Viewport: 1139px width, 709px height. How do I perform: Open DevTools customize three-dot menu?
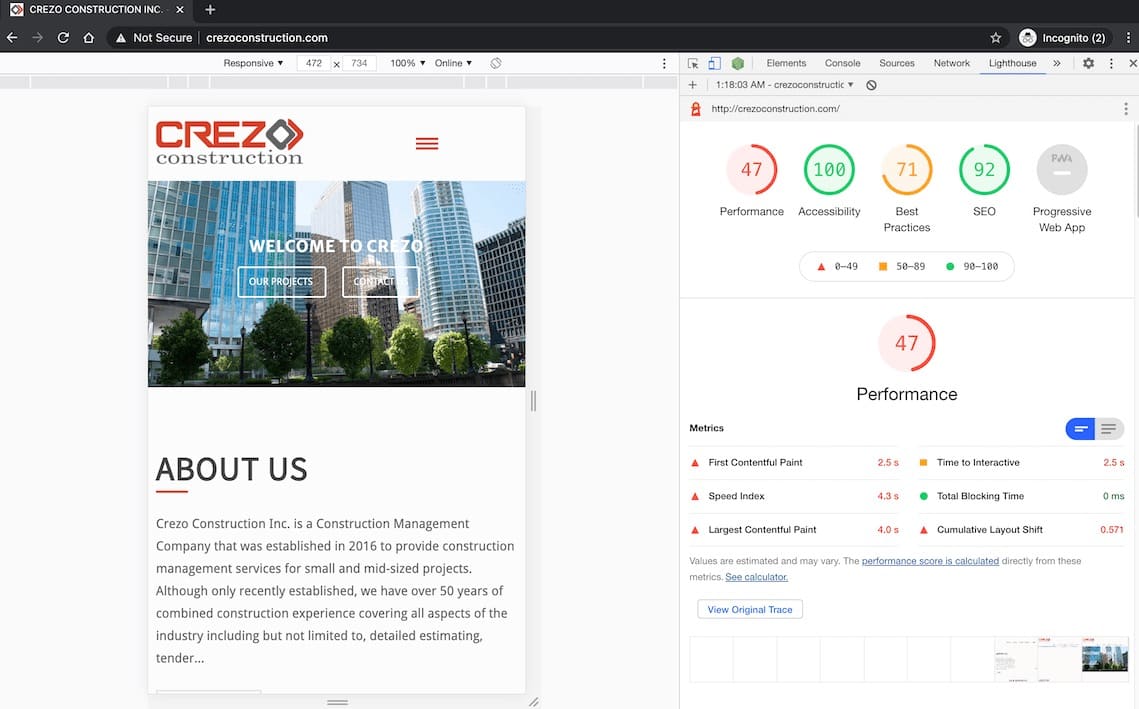coord(1111,63)
